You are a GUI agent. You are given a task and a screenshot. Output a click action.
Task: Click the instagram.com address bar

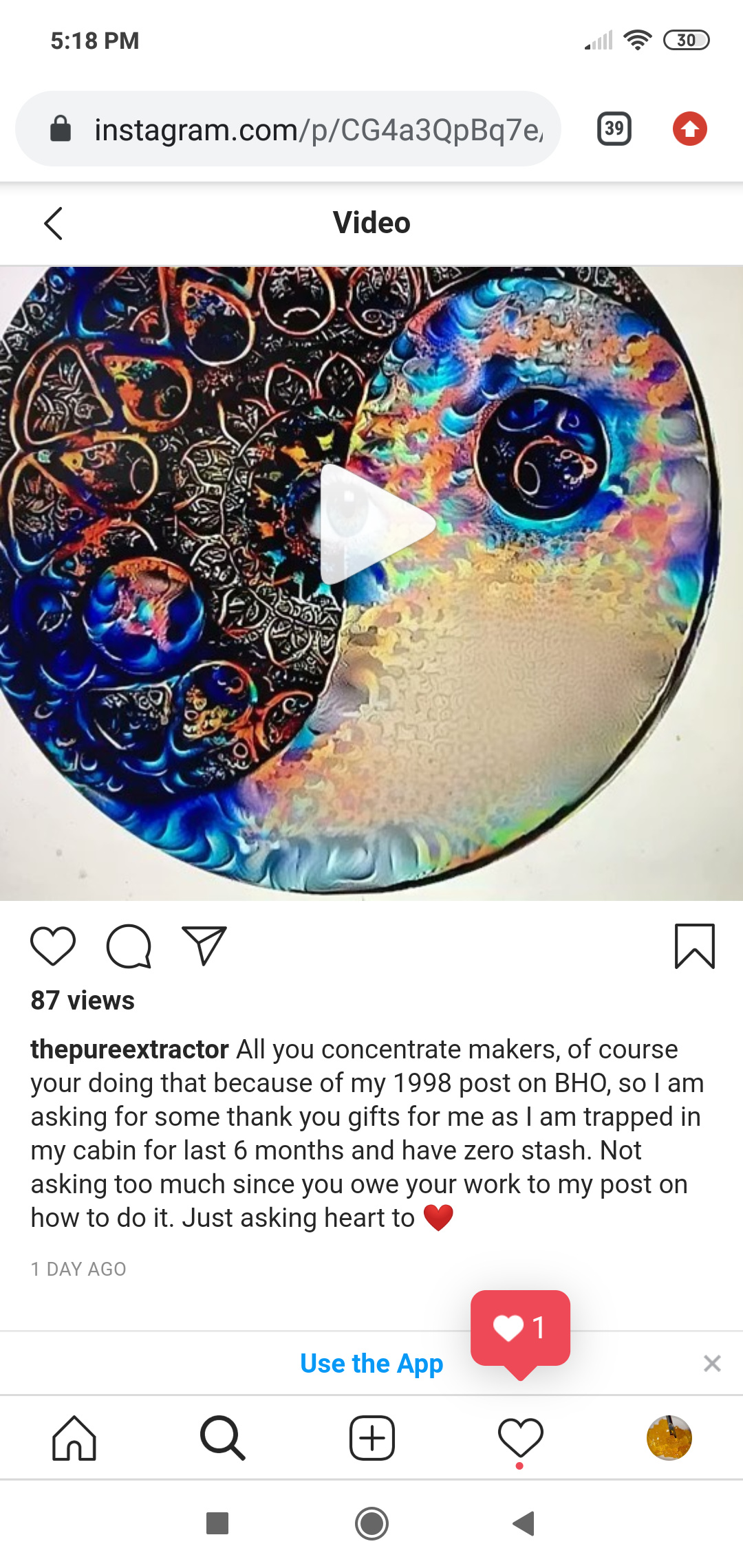pos(288,129)
